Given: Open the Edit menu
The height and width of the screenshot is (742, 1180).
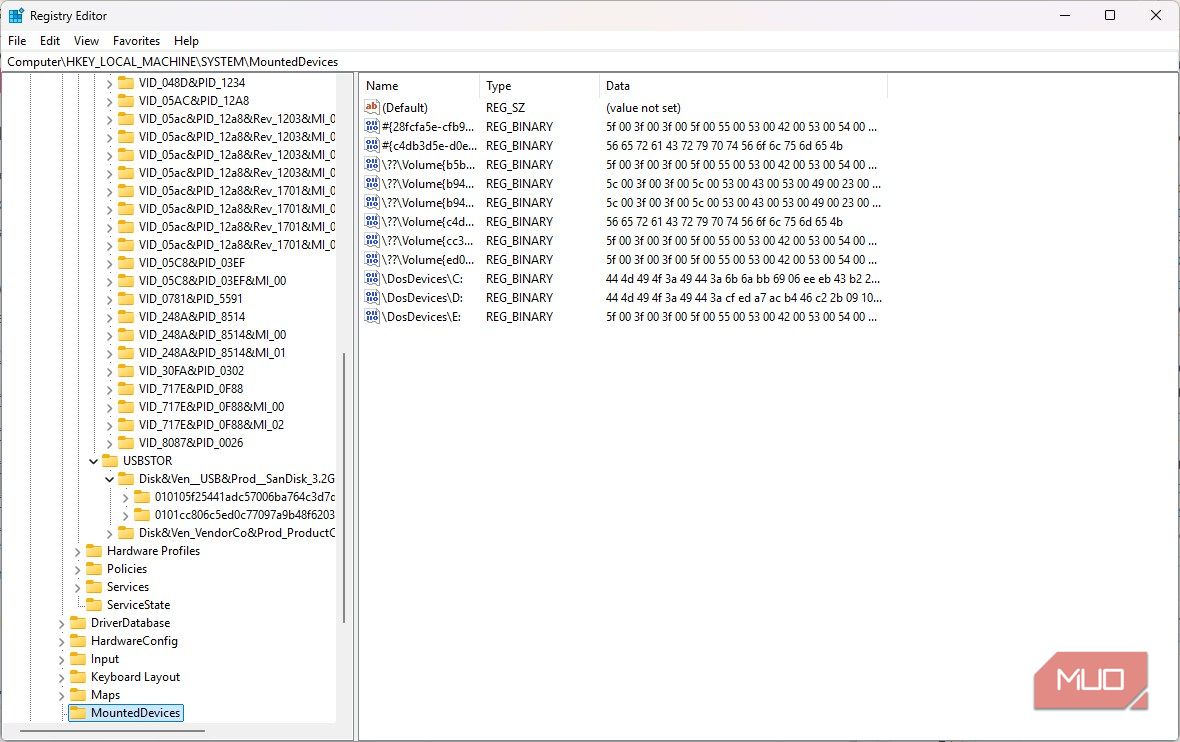Looking at the screenshot, I should tap(50, 41).
